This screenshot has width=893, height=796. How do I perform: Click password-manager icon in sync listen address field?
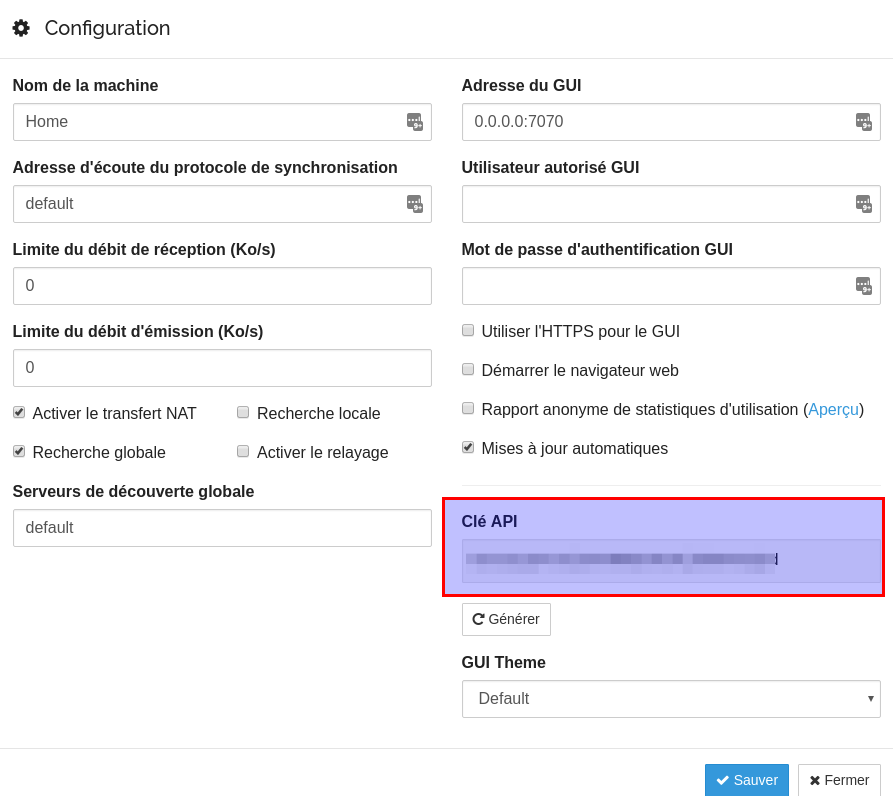coord(415,204)
